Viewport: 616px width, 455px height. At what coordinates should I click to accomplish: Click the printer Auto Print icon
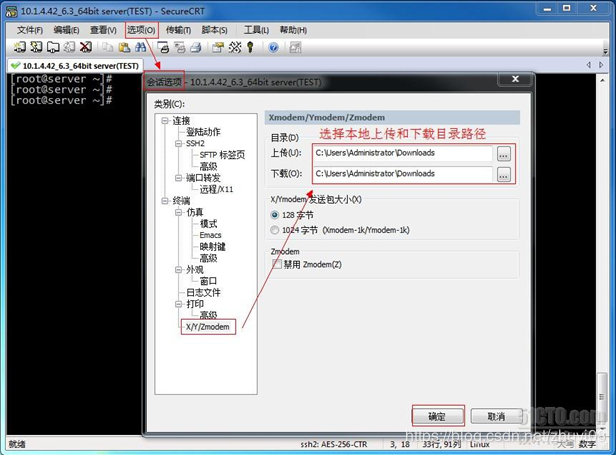pyautogui.click(x=196, y=48)
